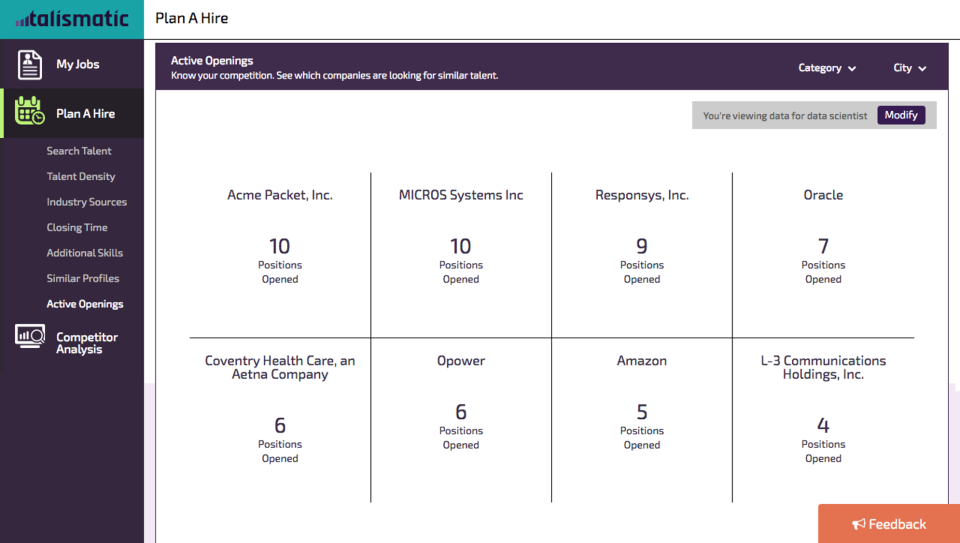Image resolution: width=960 pixels, height=543 pixels.
Task: Select Plan A Hire menu label
Action: [x=86, y=113]
